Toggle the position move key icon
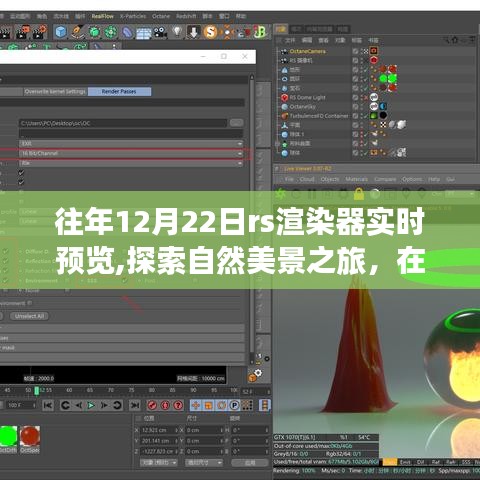Screen dimensions: 480x480 coord(196,405)
